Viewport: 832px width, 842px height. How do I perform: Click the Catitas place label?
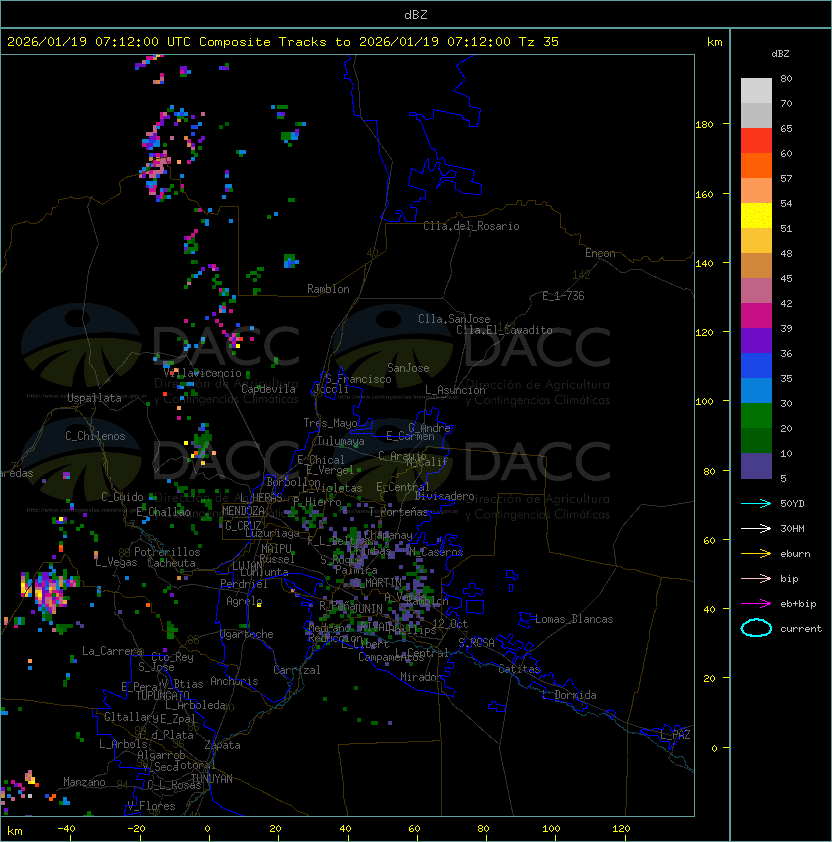(519, 669)
